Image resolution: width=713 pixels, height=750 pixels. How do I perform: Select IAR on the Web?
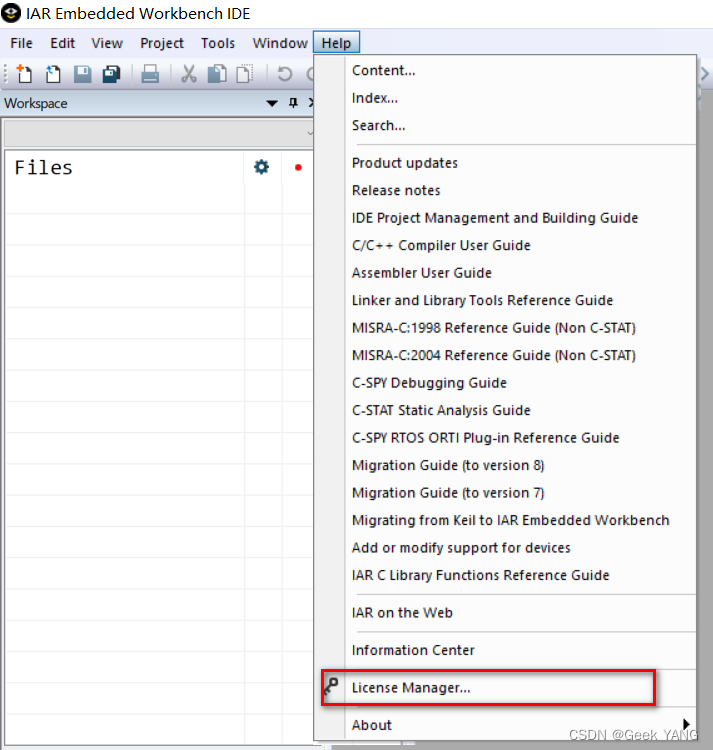(505, 613)
